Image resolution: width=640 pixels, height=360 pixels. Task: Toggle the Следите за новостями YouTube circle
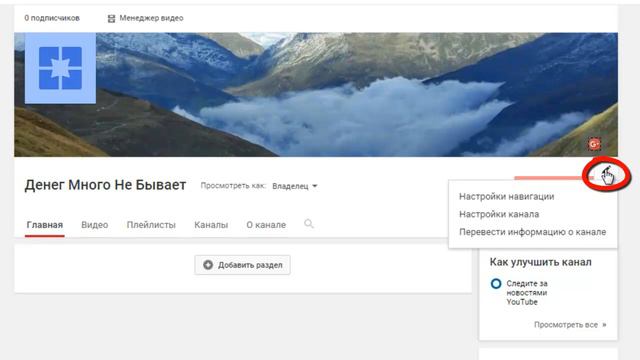[496, 283]
